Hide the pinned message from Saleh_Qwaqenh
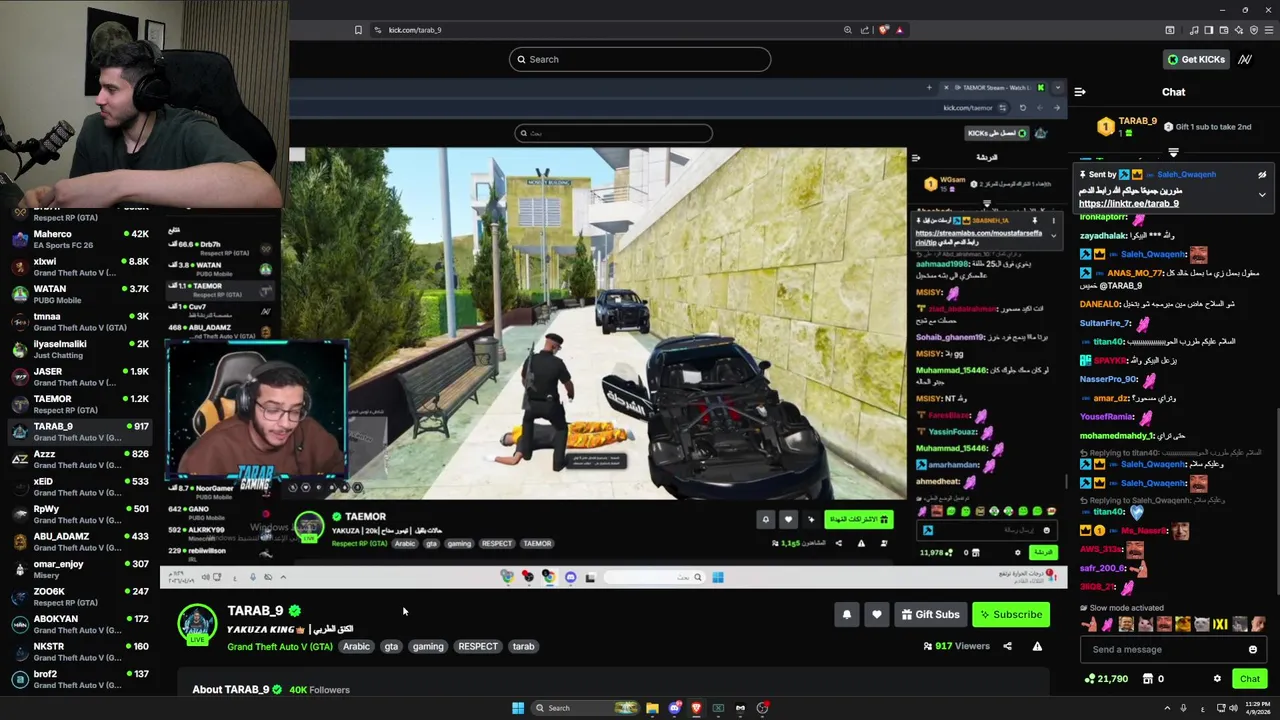The width and height of the screenshot is (1280, 720). [x=1262, y=175]
